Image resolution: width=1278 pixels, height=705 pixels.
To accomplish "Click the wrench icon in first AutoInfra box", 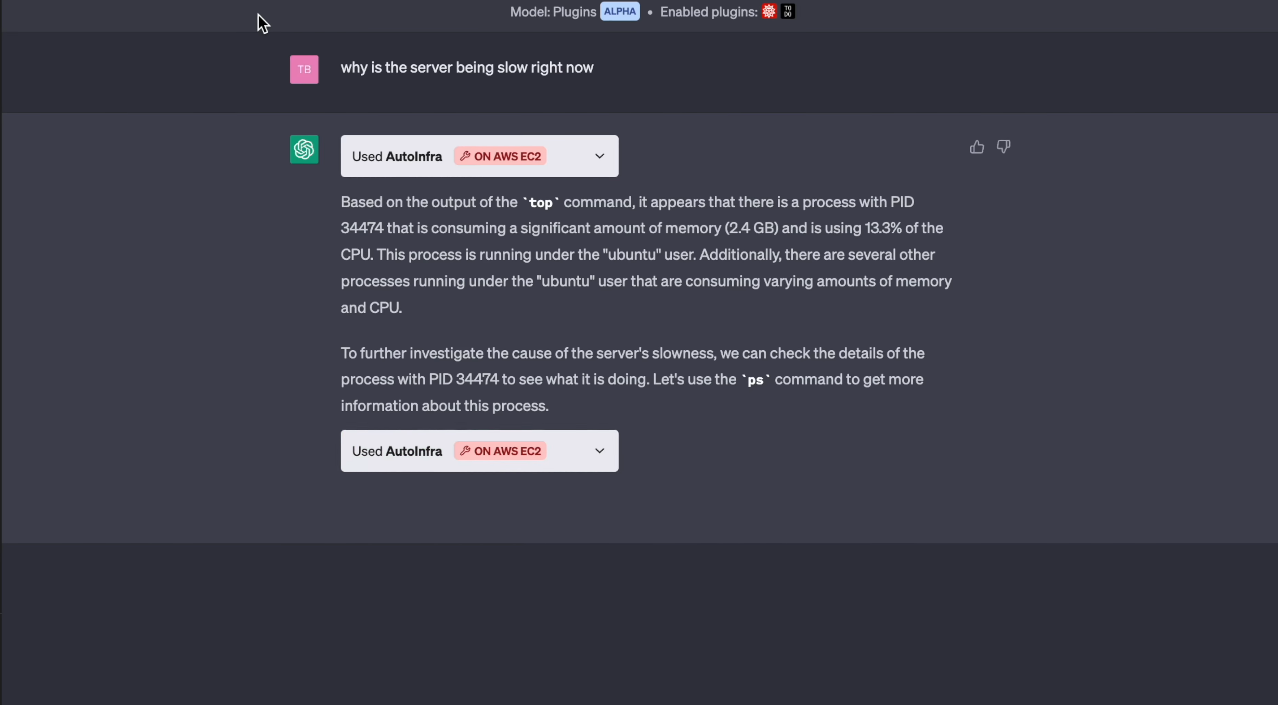I will pyautogui.click(x=465, y=156).
